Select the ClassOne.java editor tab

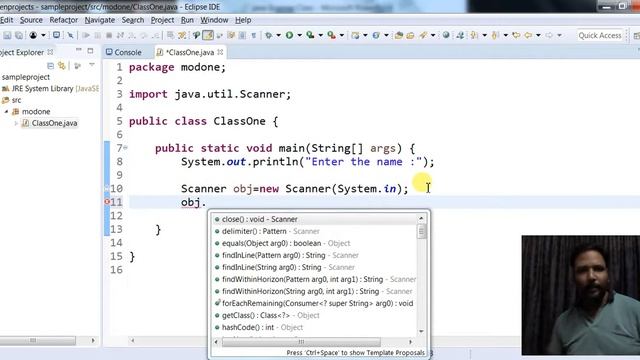point(189,52)
